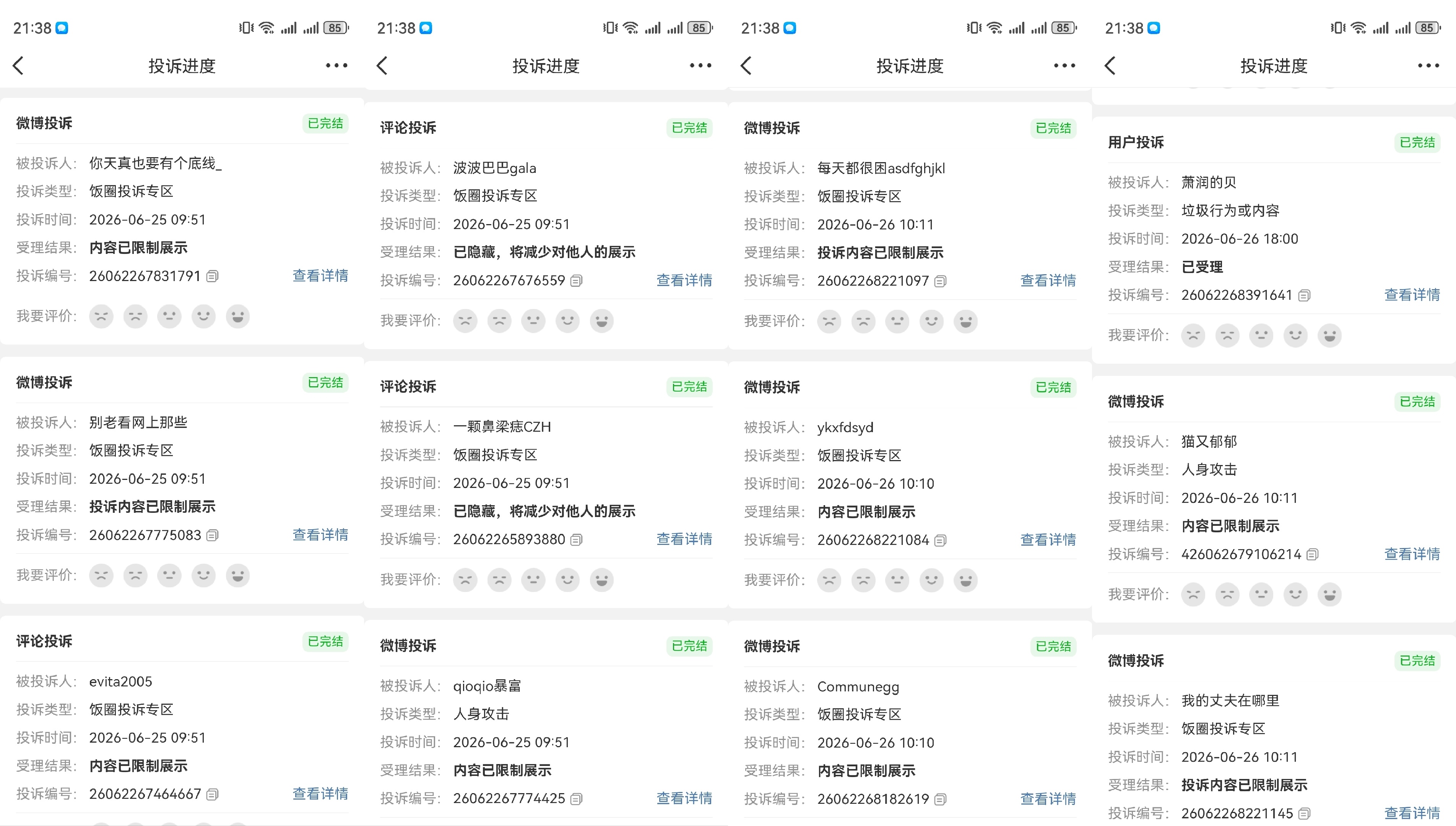Viewport: 1456px width, 826px height.
Task: Rate 猫又郁郁 complaint with angriest face
Action: [1194, 595]
